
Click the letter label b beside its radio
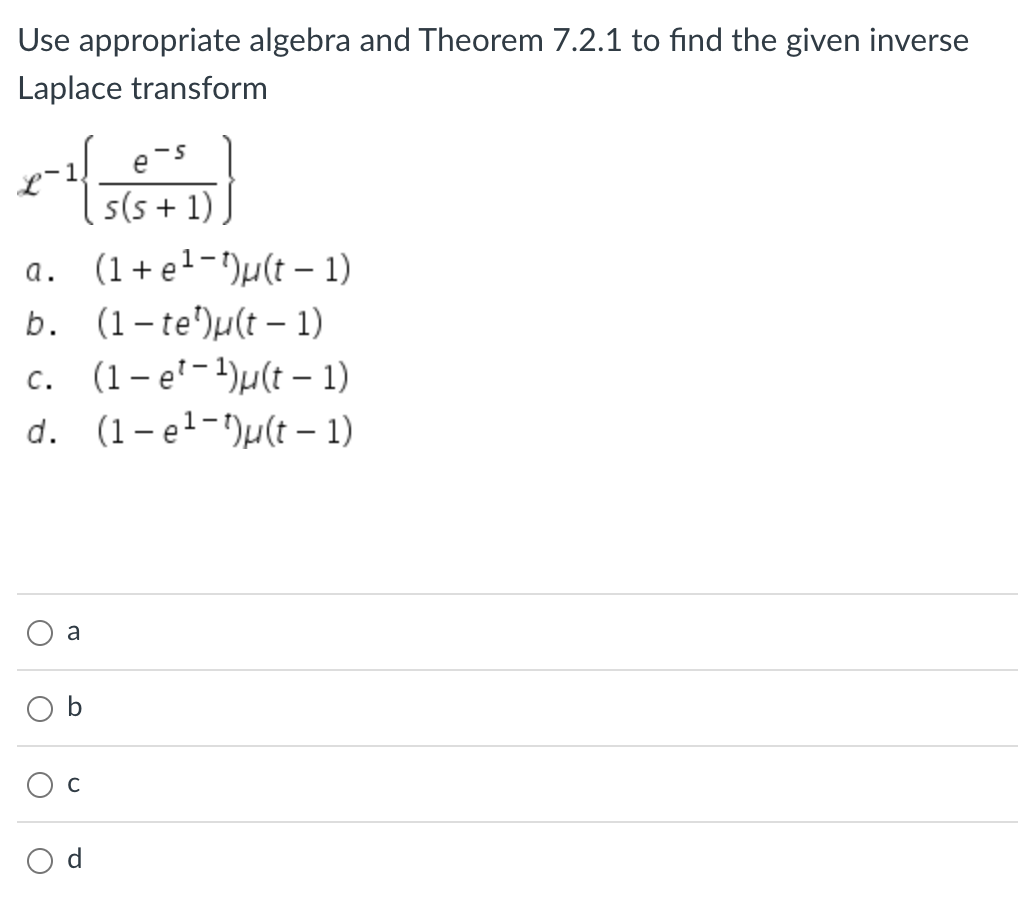pyautogui.click(x=71, y=707)
